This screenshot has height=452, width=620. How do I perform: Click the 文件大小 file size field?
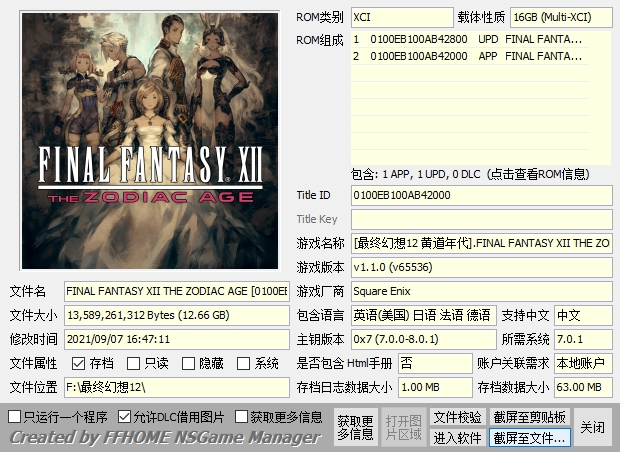coord(177,315)
